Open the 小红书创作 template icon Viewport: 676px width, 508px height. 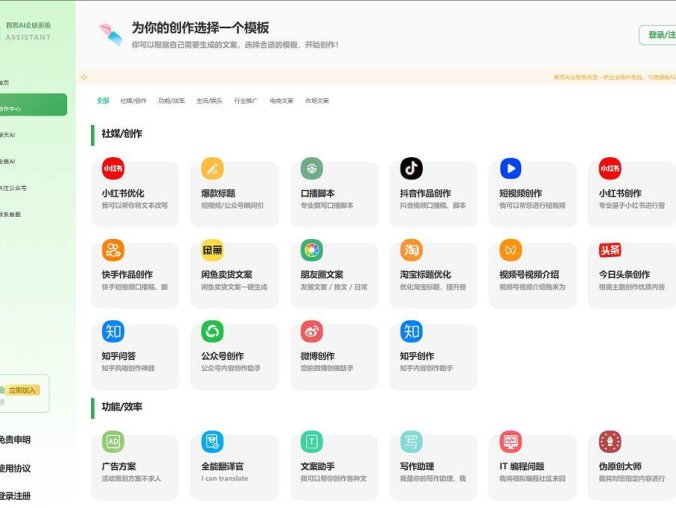(x=610, y=168)
